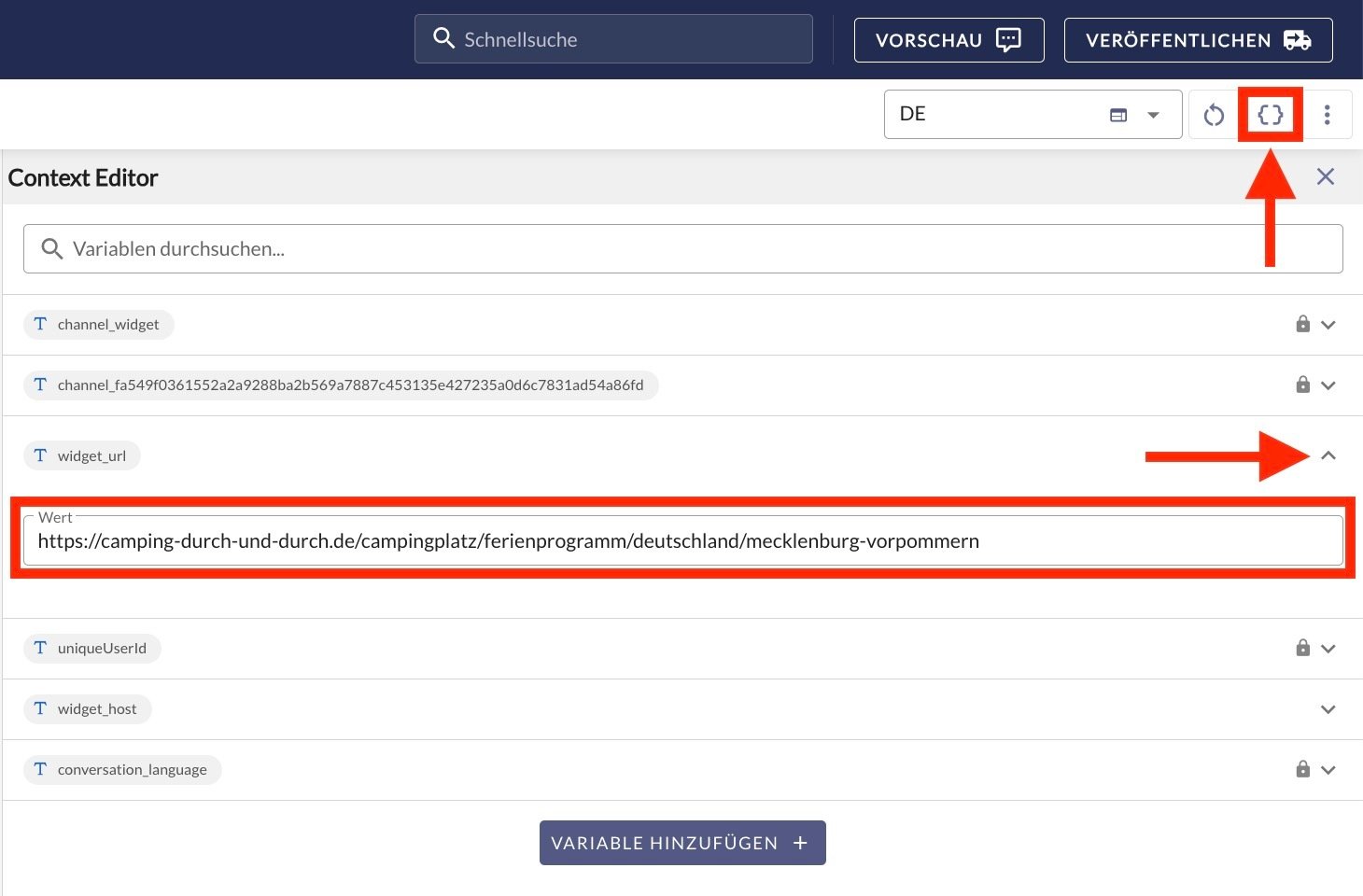The height and width of the screenshot is (896, 1363).
Task: Click the lock icon on conversation_language row
Action: point(1302,769)
